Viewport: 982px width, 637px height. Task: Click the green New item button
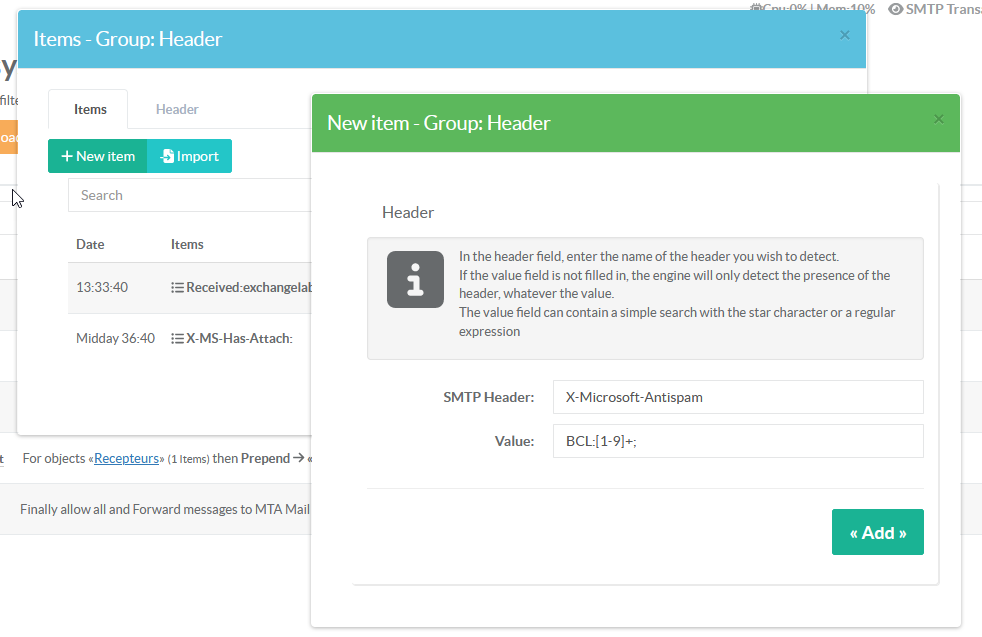(98, 156)
